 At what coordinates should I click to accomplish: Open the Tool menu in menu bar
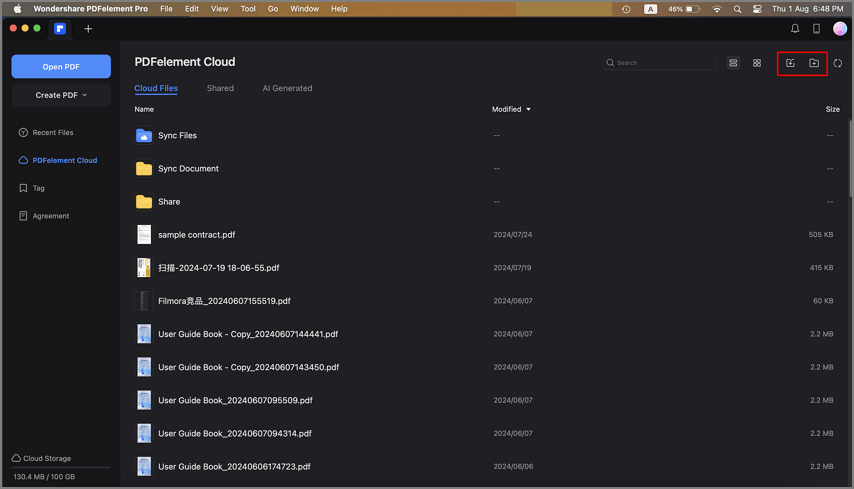pos(248,9)
